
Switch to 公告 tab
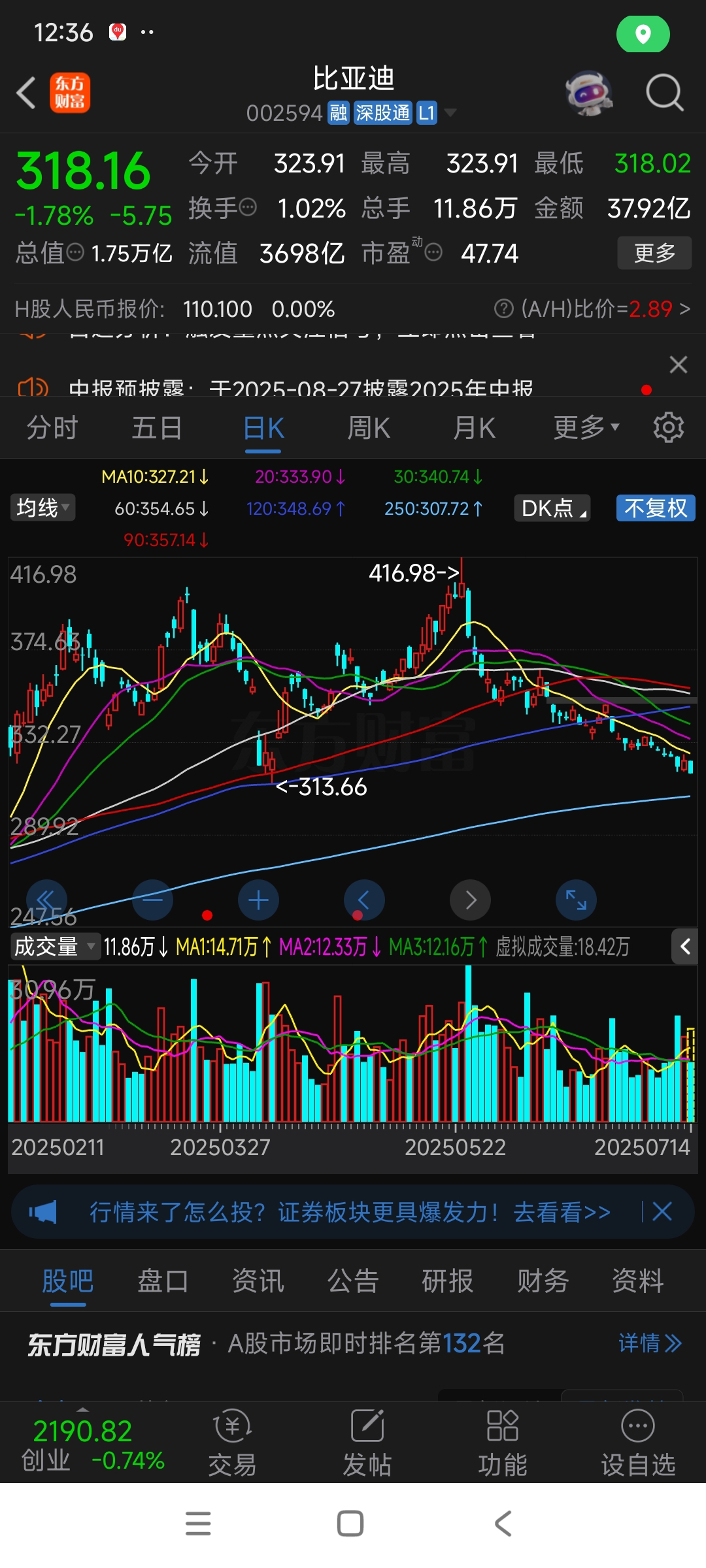(x=353, y=1281)
